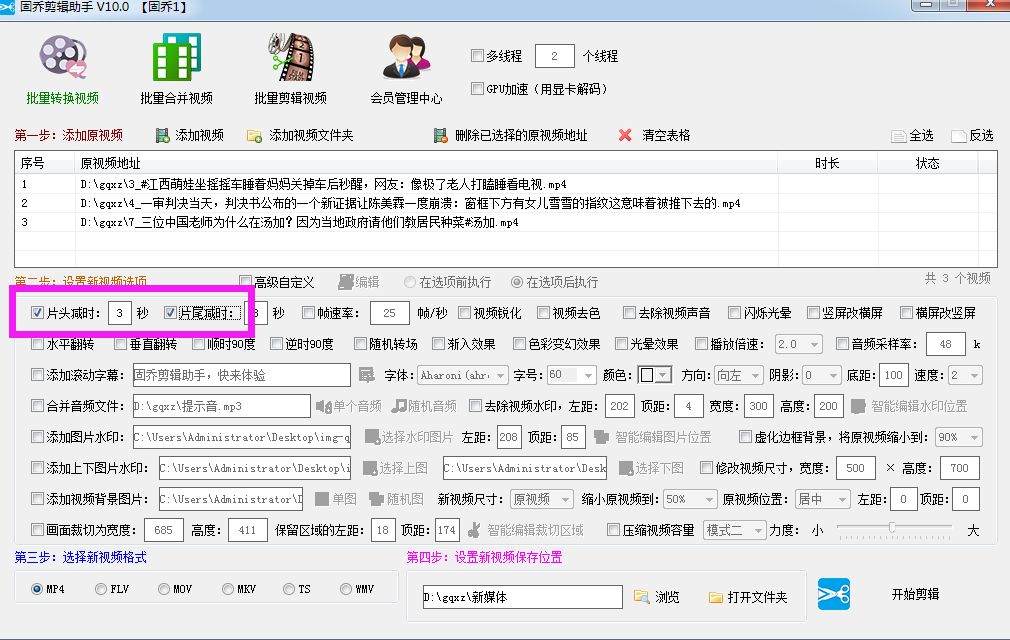1010x640 pixels.
Task: Click the 序号 column header
Action: (x=45, y=163)
